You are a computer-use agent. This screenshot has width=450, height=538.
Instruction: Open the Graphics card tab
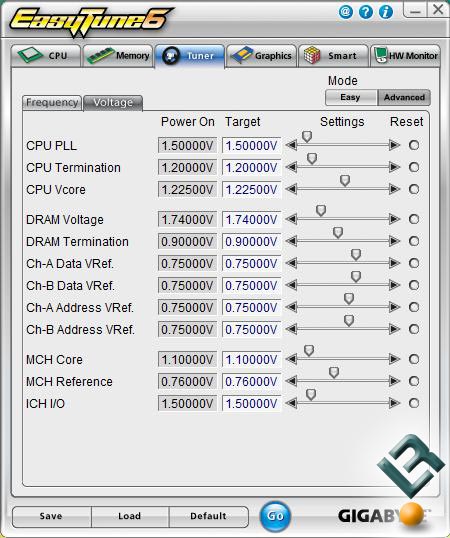[262, 56]
